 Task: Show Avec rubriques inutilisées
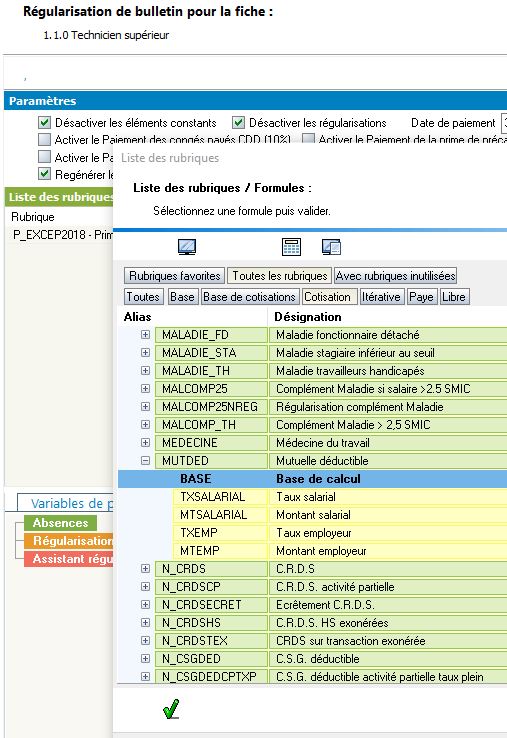[x=395, y=276]
